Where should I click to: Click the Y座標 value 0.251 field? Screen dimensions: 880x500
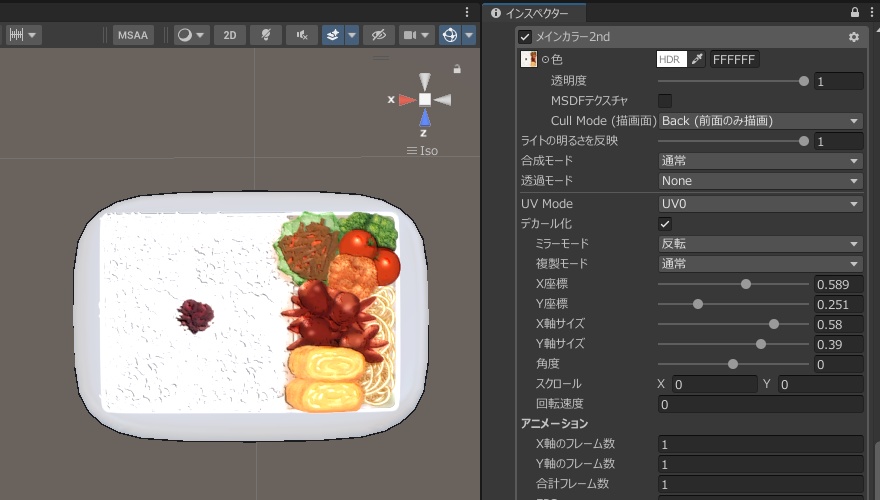[x=838, y=304]
